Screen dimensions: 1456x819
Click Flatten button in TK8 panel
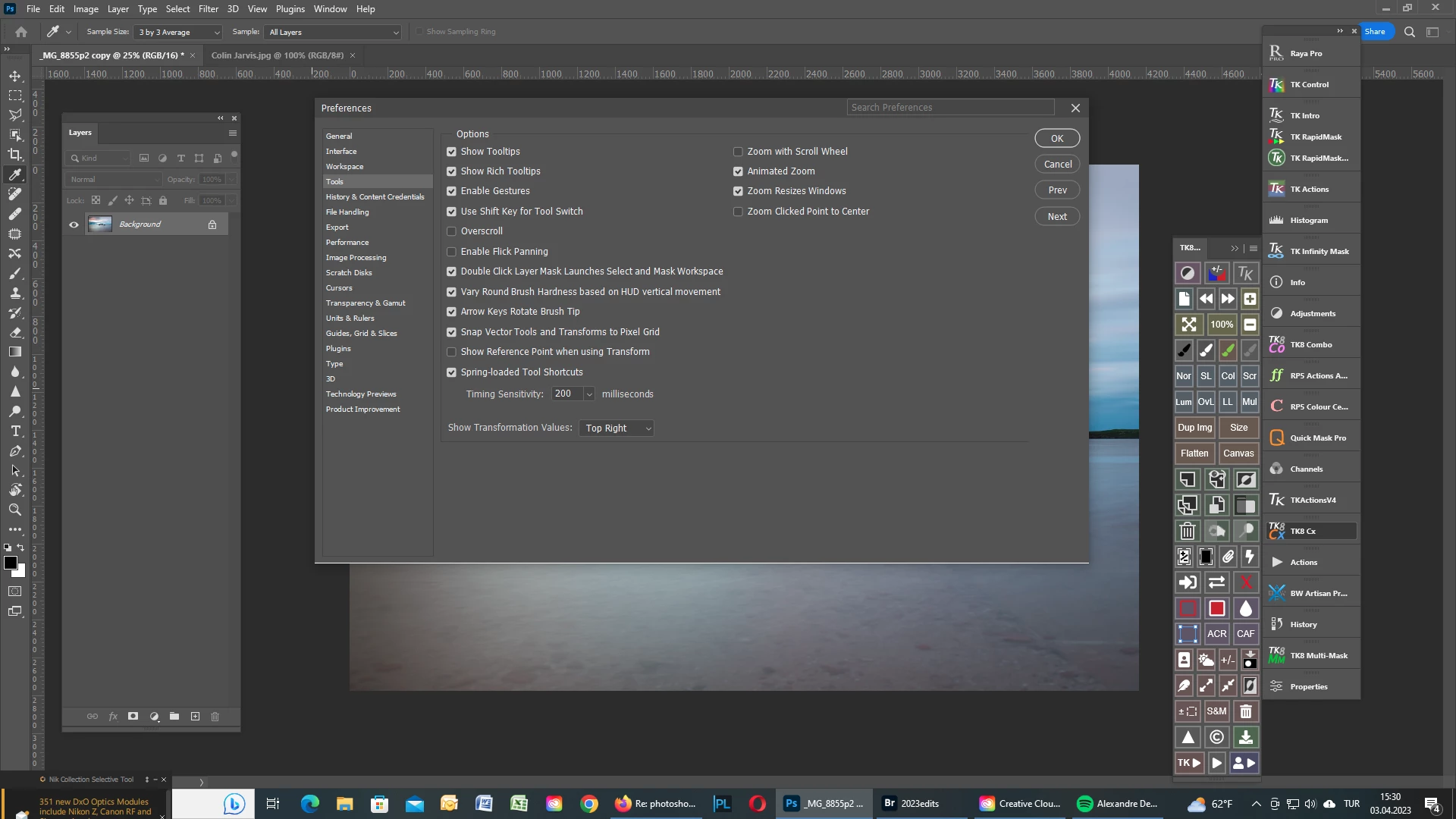click(1194, 453)
